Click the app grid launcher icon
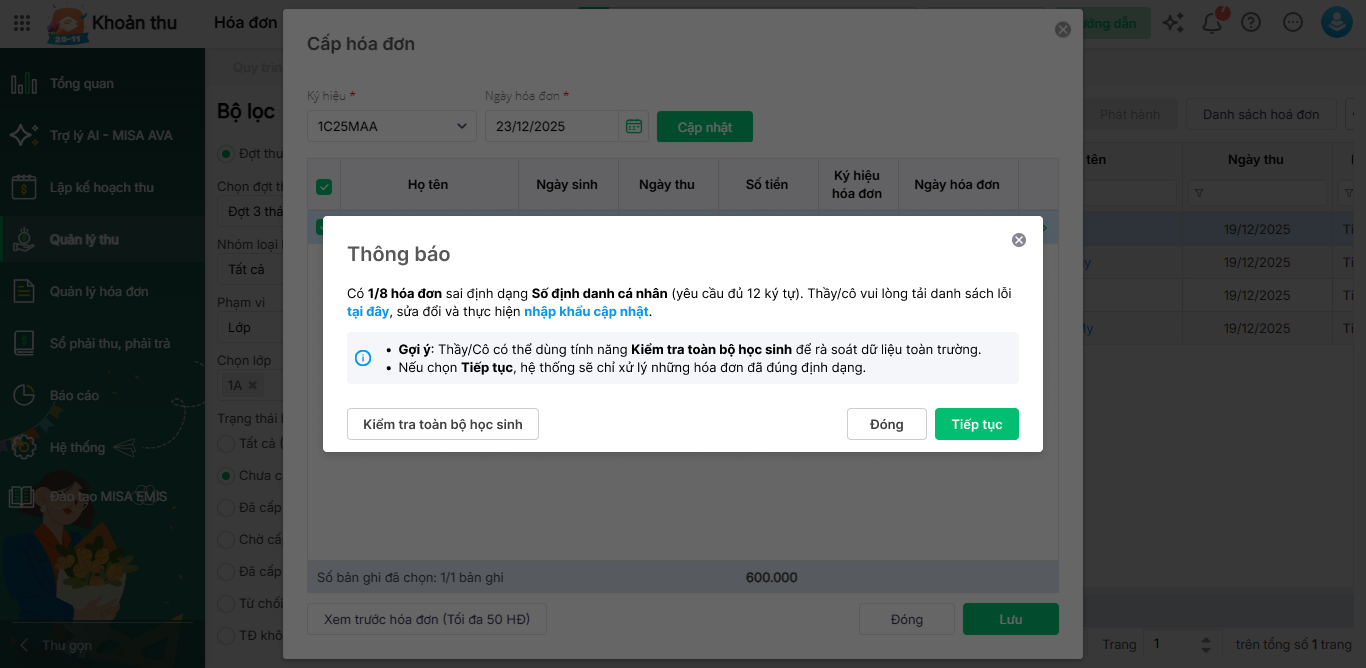 pyautogui.click(x=23, y=23)
